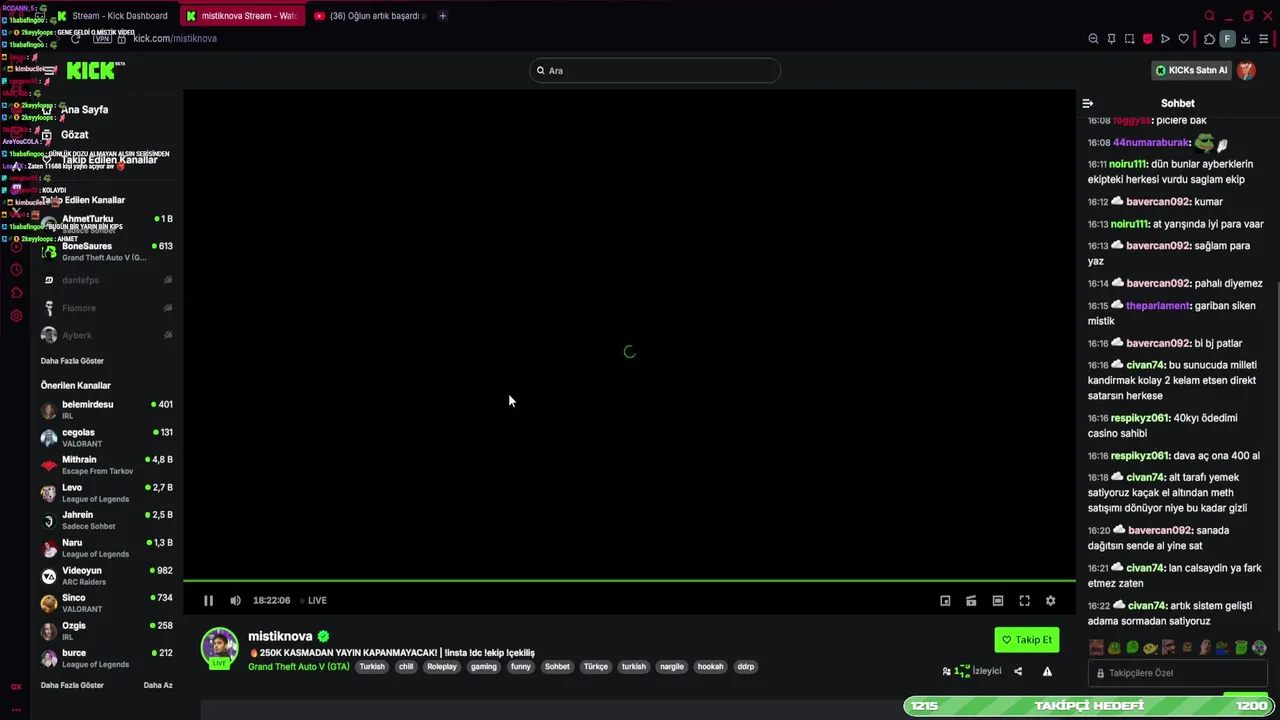Open the clip creation icon

tap(971, 600)
